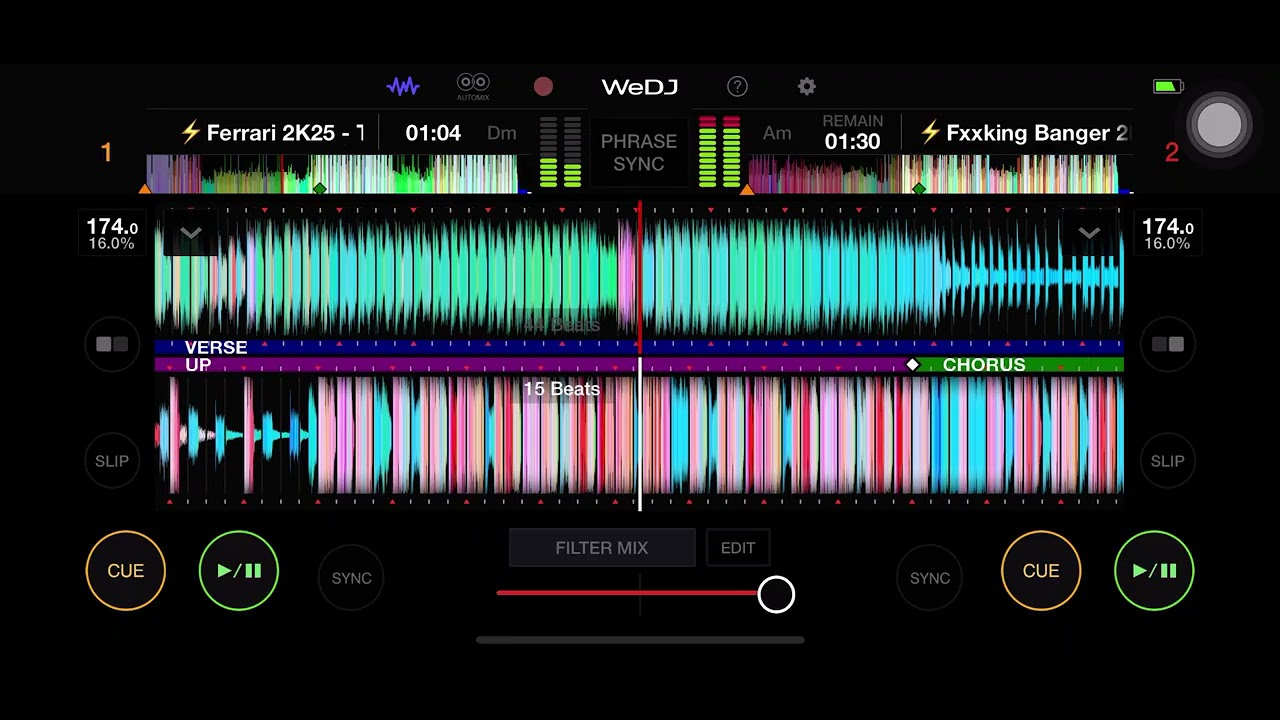Tap deck 2 level meter
The width and height of the screenshot is (1280, 720).
click(719, 151)
